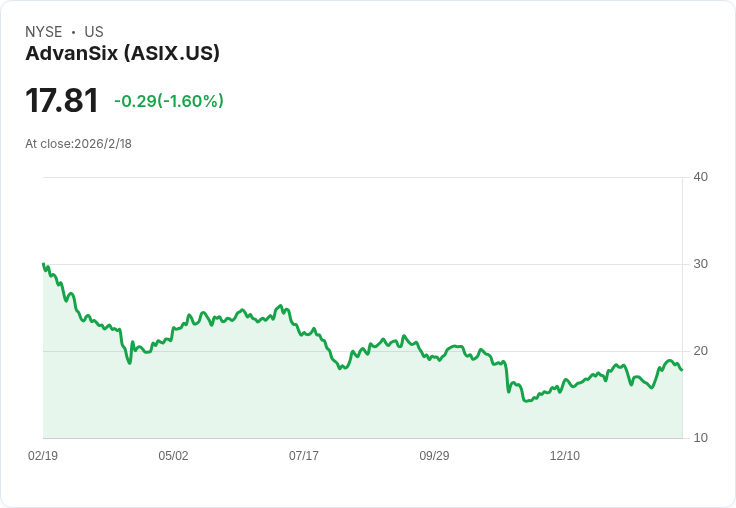Click the 07/17 date axis label
This screenshot has width=736, height=508.
(304, 456)
